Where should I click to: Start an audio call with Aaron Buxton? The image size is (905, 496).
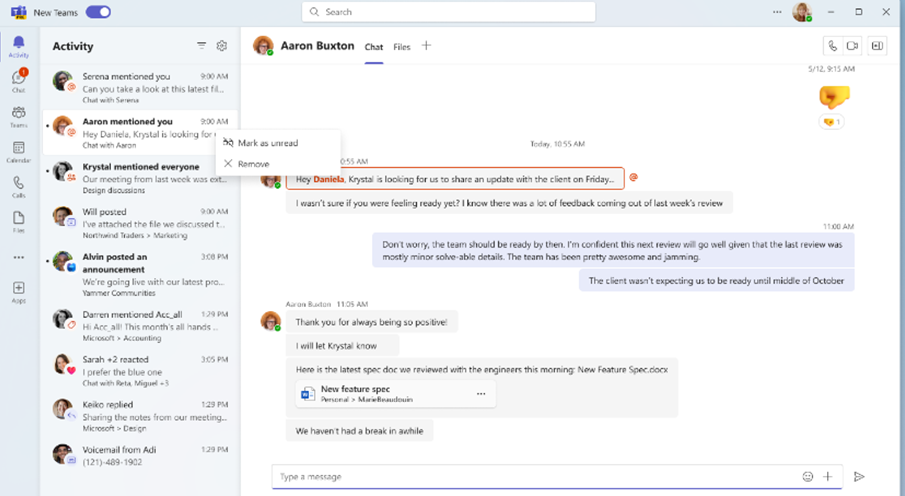click(832, 46)
